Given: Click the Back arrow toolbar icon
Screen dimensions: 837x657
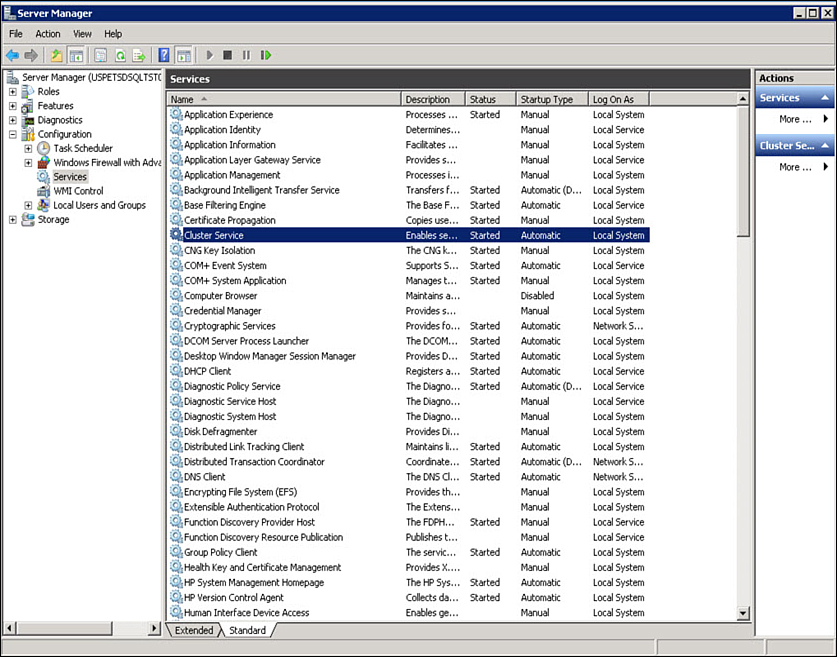Looking at the screenshot, I should 12,55.
